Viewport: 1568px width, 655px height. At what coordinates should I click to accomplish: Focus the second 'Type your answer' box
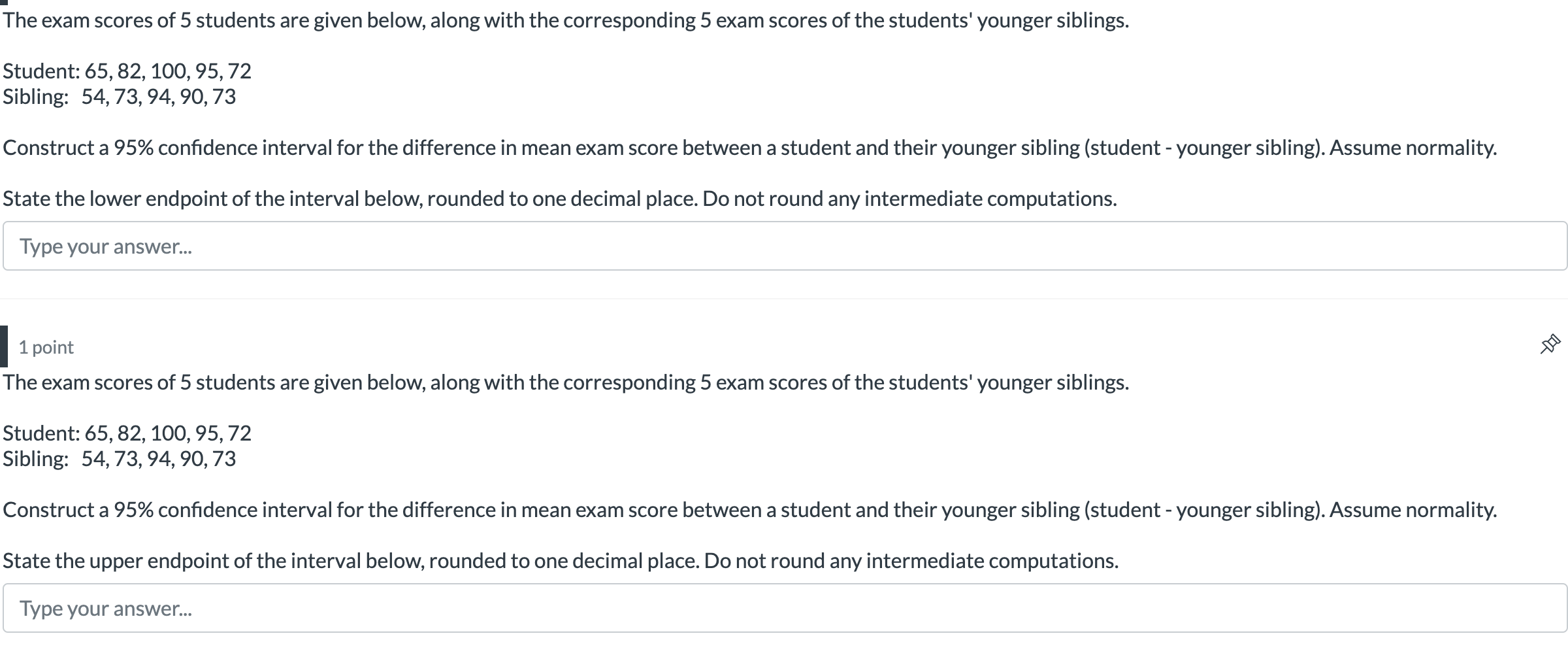(x=784, y=608)
